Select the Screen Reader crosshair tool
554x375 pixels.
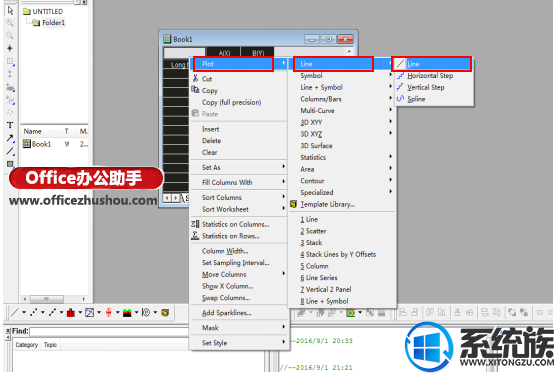point(10,48)
